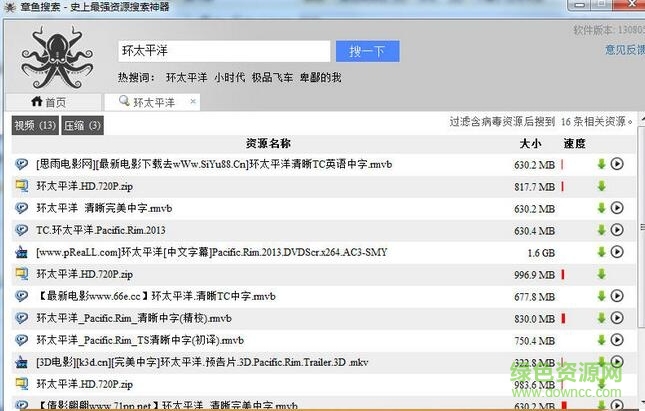The image size is (645, 411).
Task: Click the green download arrow for TC.环太平洋.Pacific.Rim.2013
Action: pos(602,230)
